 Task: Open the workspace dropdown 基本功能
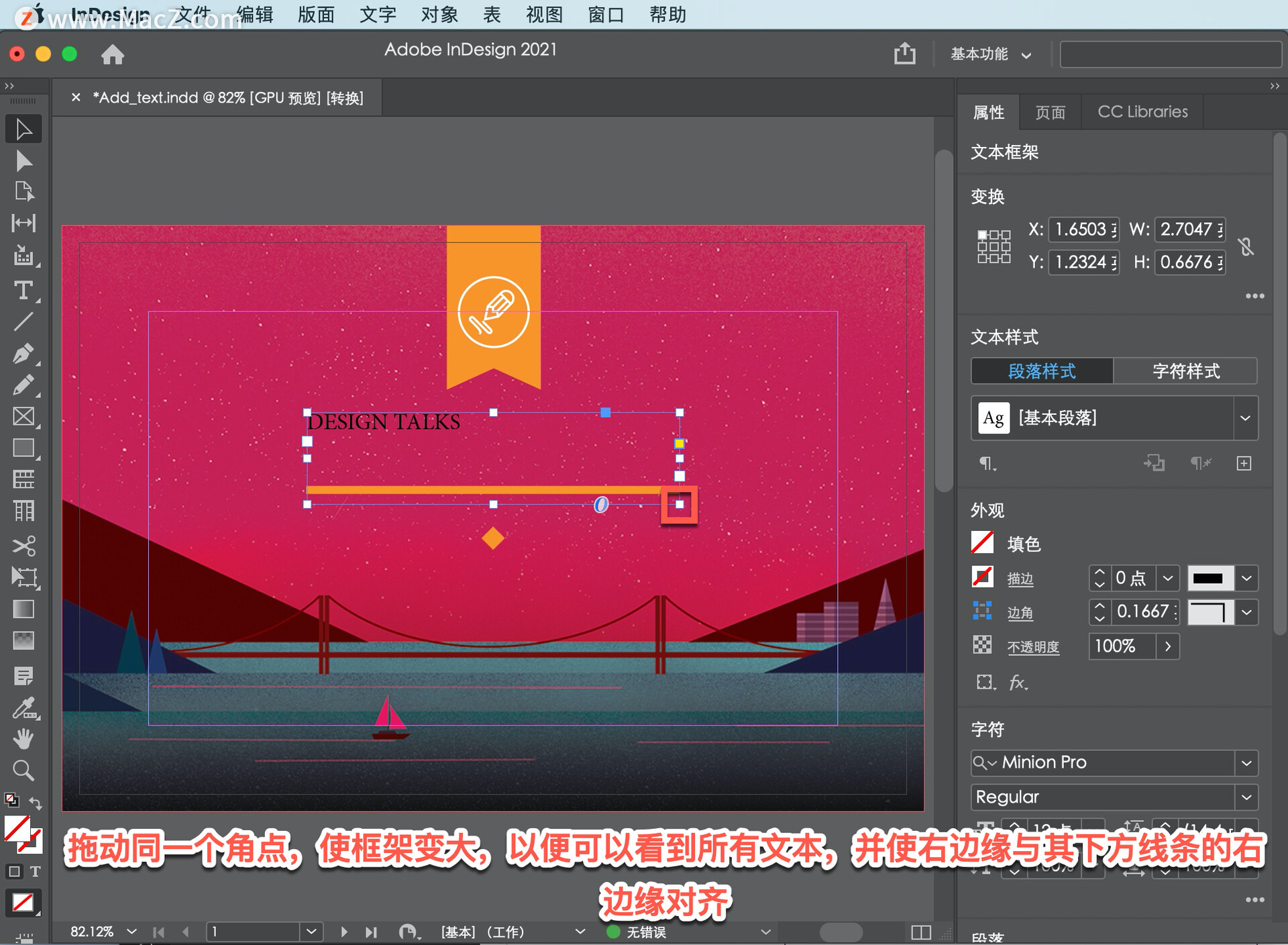point(990,54)
